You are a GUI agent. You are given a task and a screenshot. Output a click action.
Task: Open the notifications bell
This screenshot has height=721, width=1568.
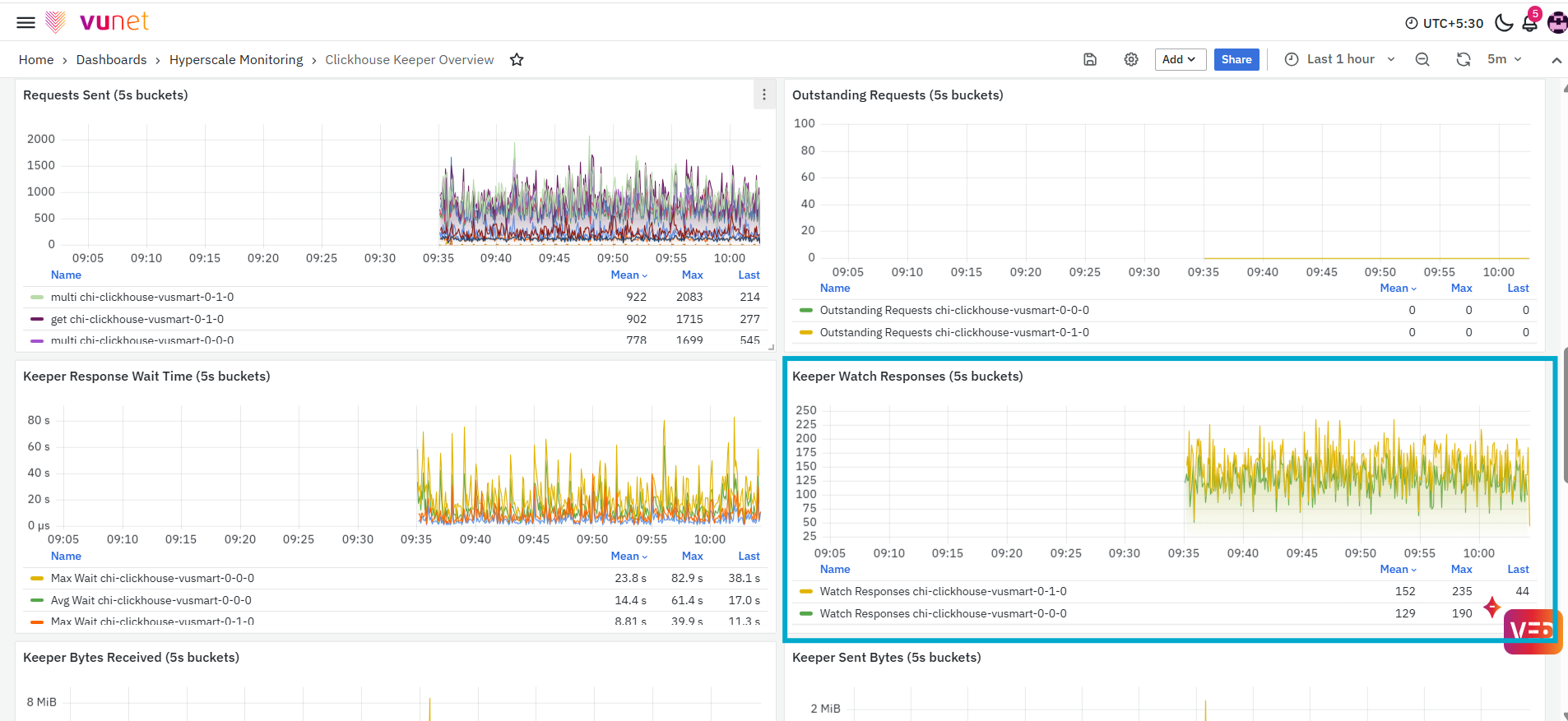pos(1530,23)
